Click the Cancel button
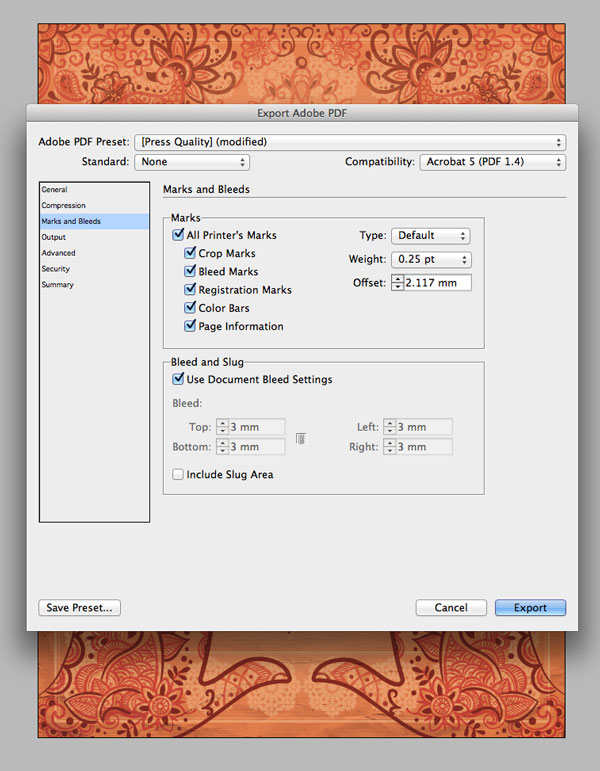600x771 pixels. click(x=451, y=607)
